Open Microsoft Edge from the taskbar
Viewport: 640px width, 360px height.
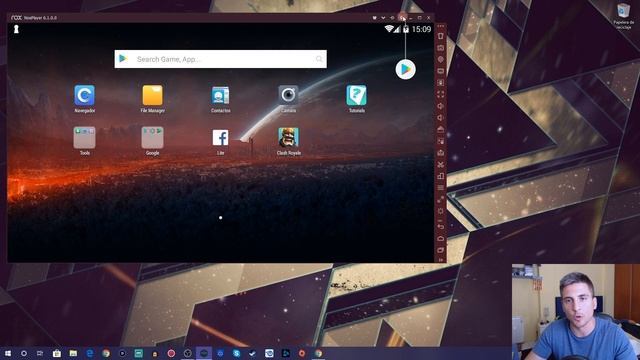tap(89, 353)
